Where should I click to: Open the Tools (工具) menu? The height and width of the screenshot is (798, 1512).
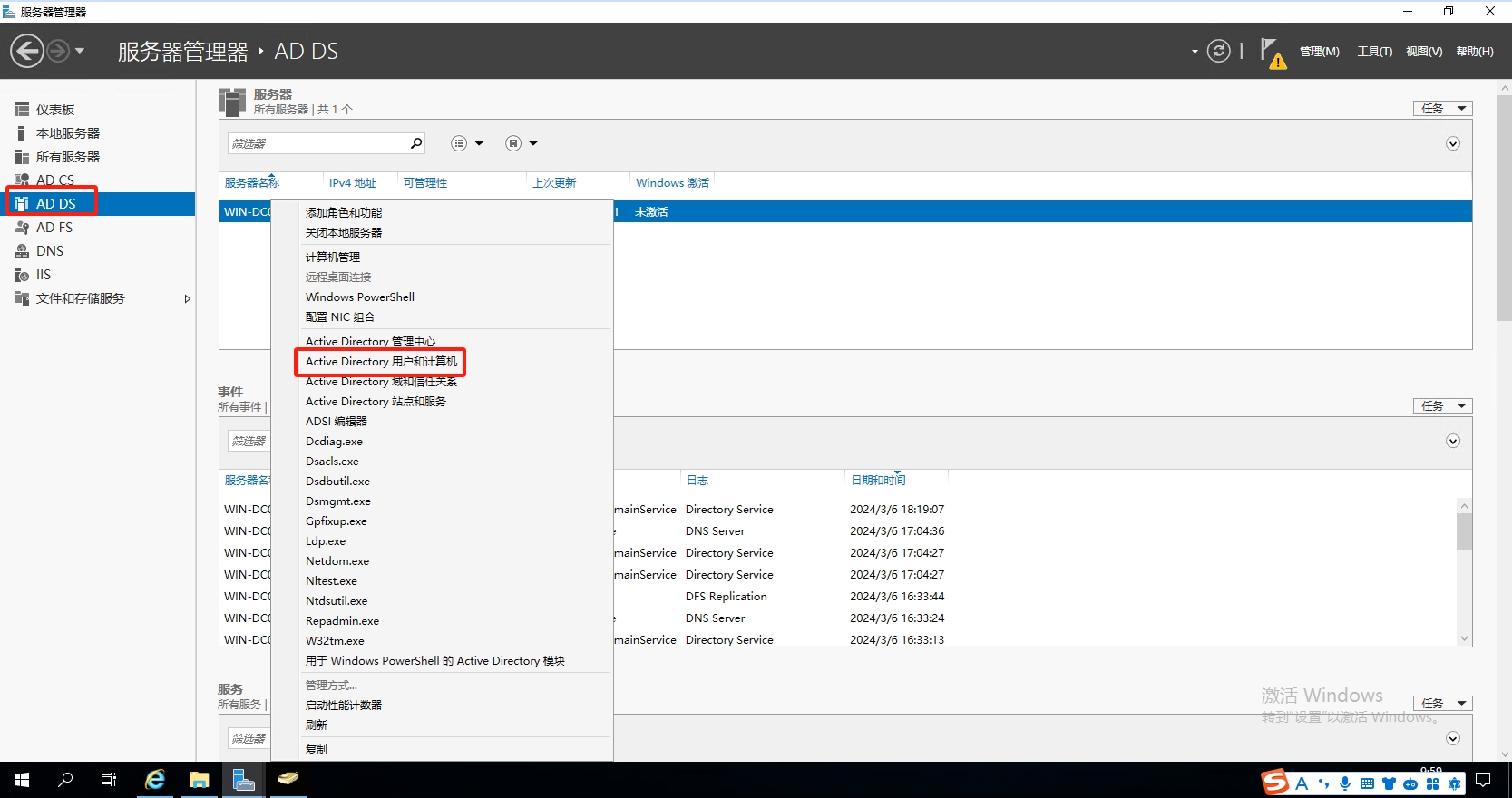tap(1374, 52)
